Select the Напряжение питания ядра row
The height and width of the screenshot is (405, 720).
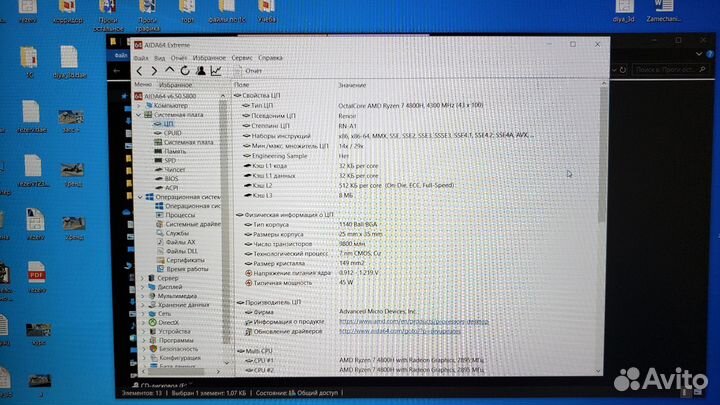[x=416, y=273]
